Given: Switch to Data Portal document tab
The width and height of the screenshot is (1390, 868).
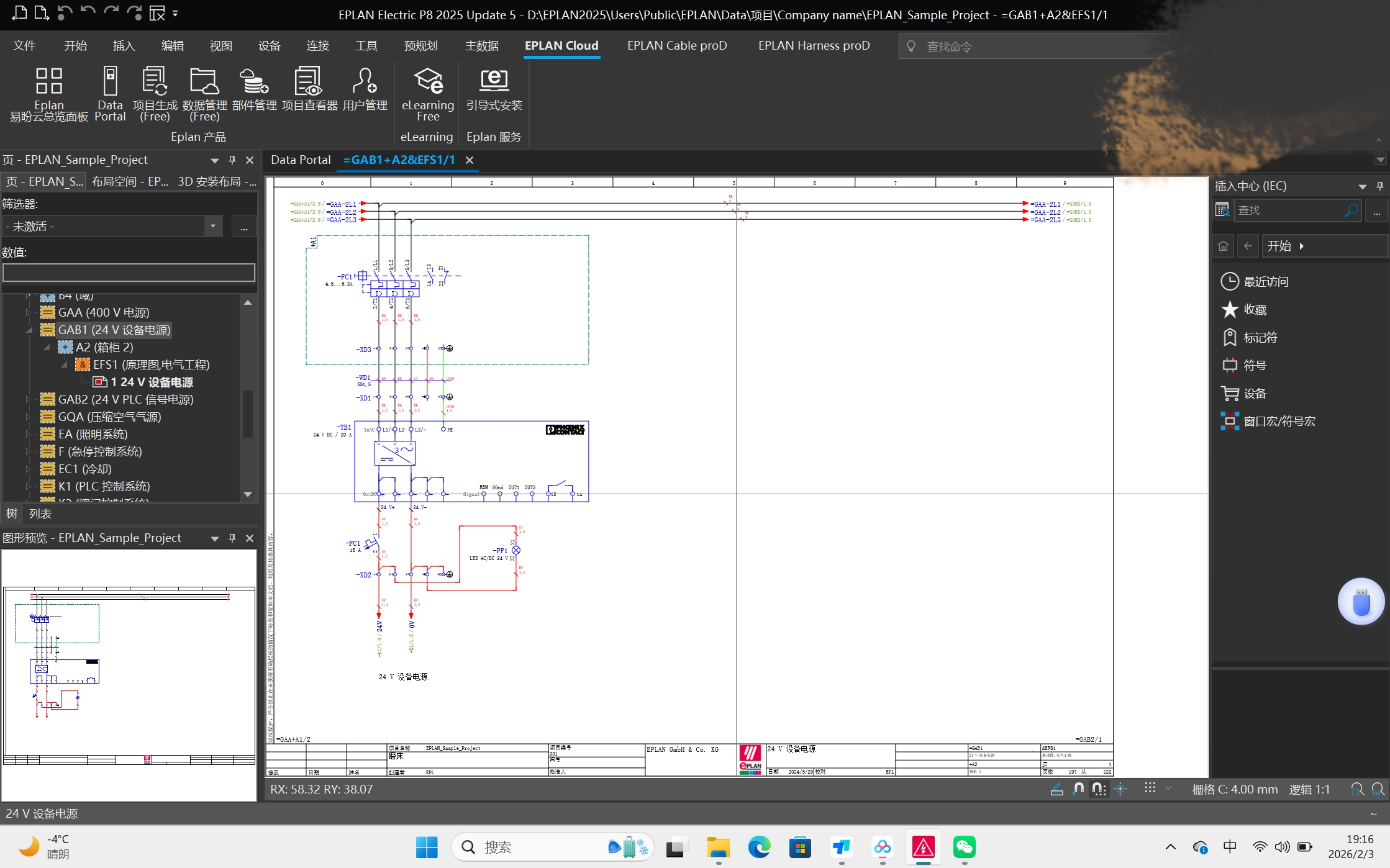Looking at the screenshot, I should 301,160.
